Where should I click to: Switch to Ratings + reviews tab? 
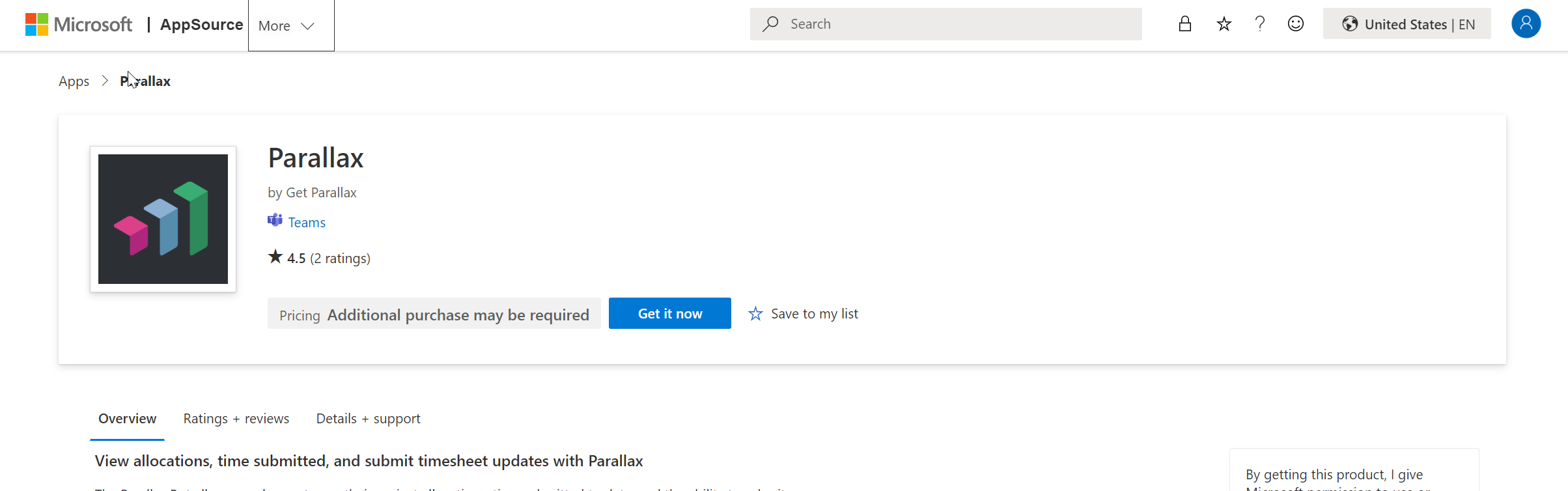click(x=236, y=419)
